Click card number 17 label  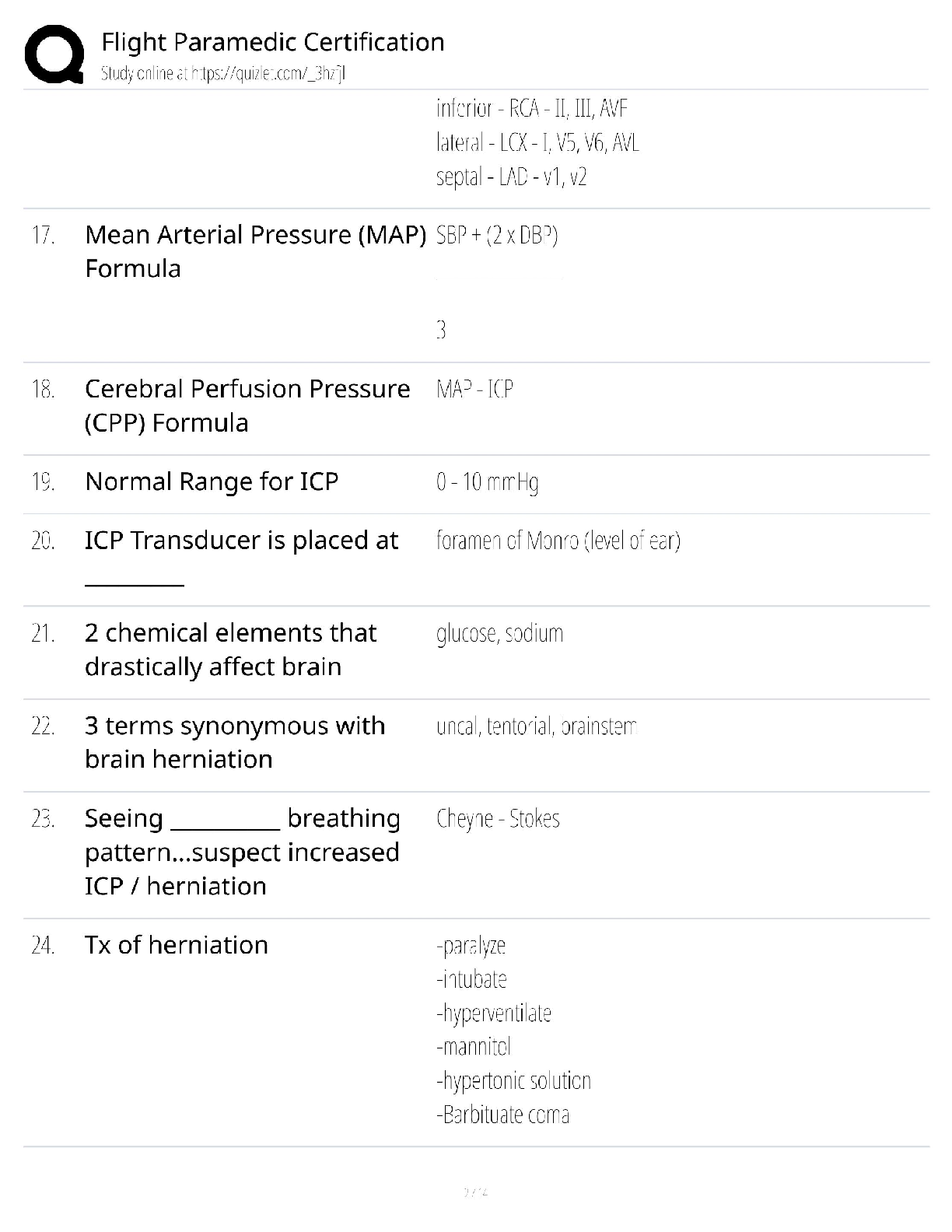coord(43,235)
